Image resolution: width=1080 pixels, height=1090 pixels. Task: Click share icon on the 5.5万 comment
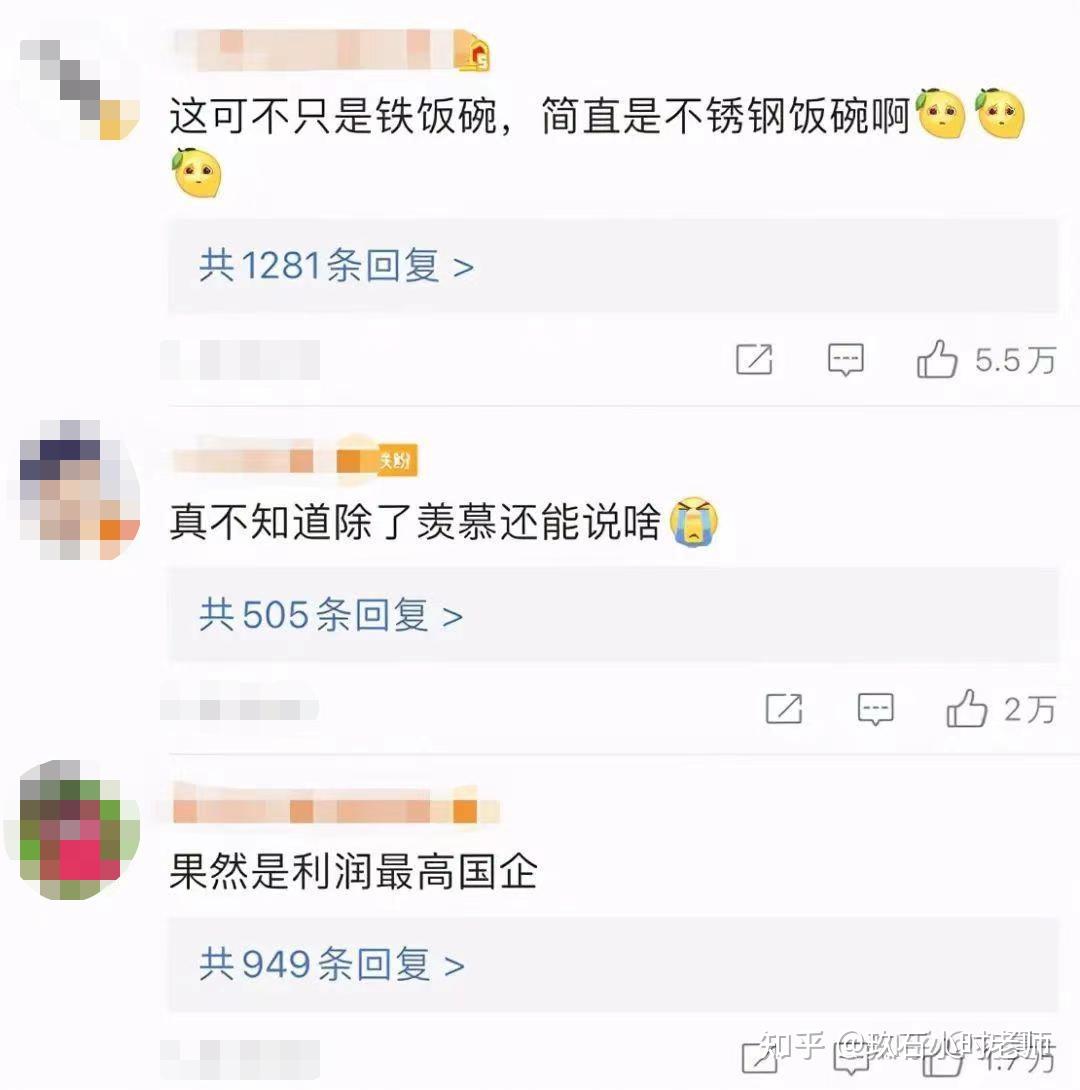754,359
